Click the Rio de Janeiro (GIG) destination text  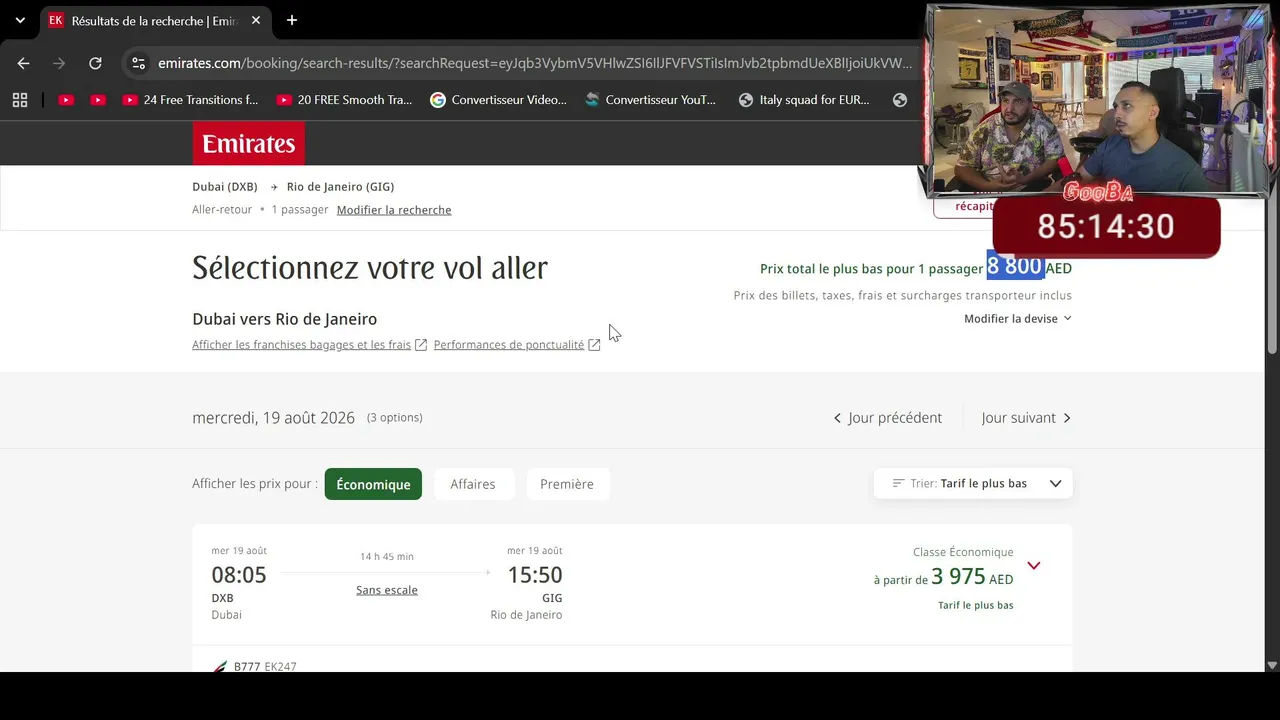coord(341,187)
